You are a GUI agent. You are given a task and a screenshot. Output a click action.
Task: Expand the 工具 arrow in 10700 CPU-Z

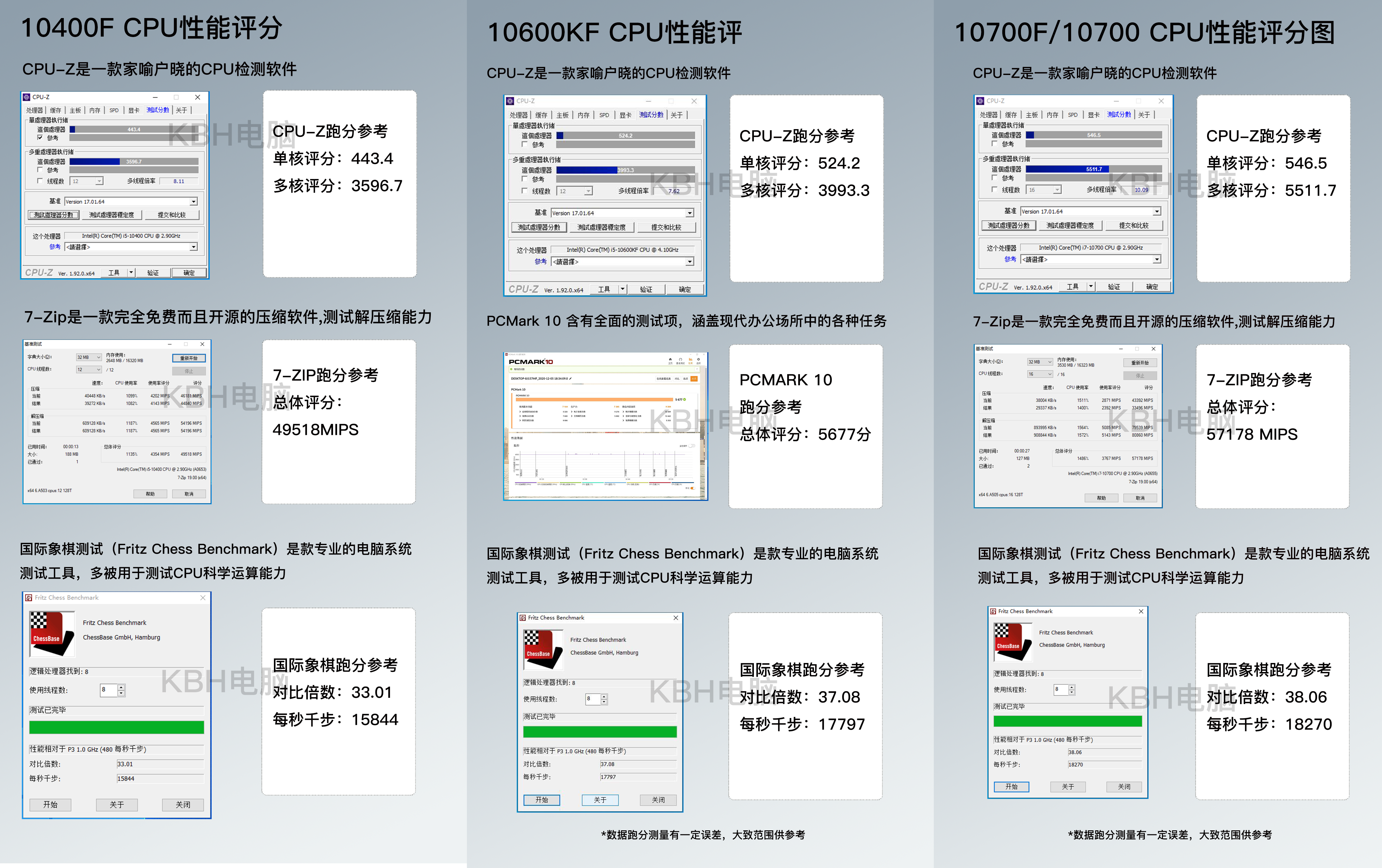(1091, 286)
